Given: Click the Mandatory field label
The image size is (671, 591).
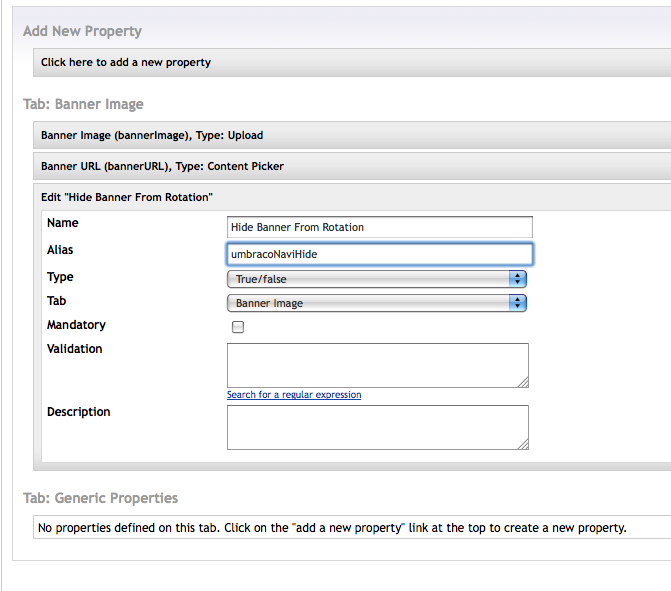Looking at the screenshot, I should [76, 325].
